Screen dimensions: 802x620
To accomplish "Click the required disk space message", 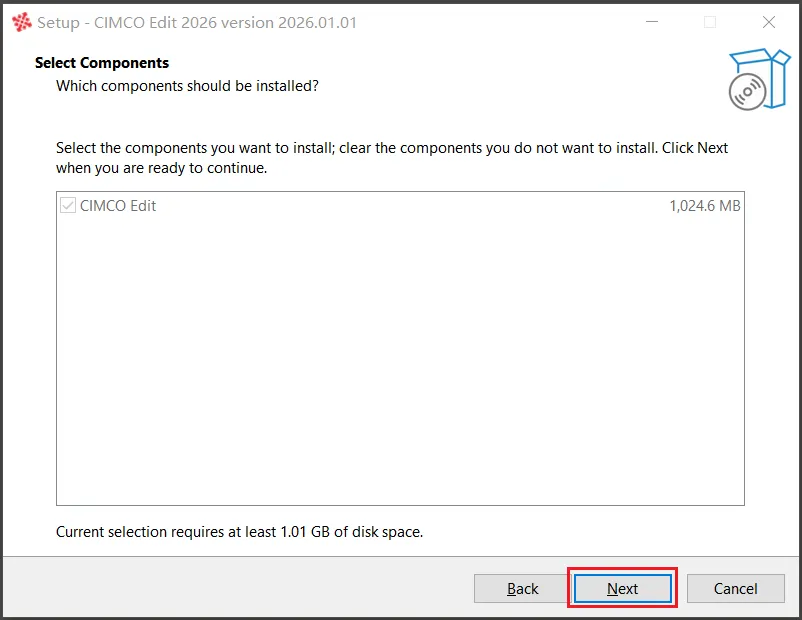I will click(x=239, y=532).
